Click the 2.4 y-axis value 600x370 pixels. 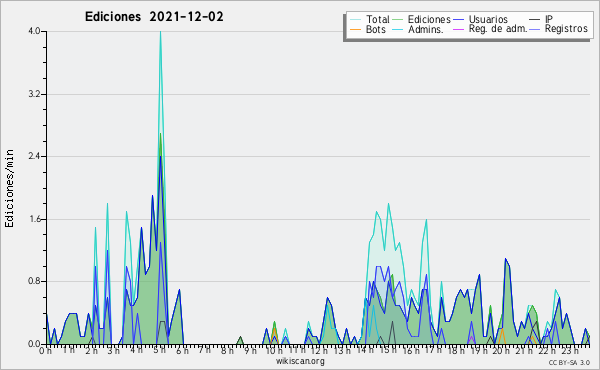(35, 156)
